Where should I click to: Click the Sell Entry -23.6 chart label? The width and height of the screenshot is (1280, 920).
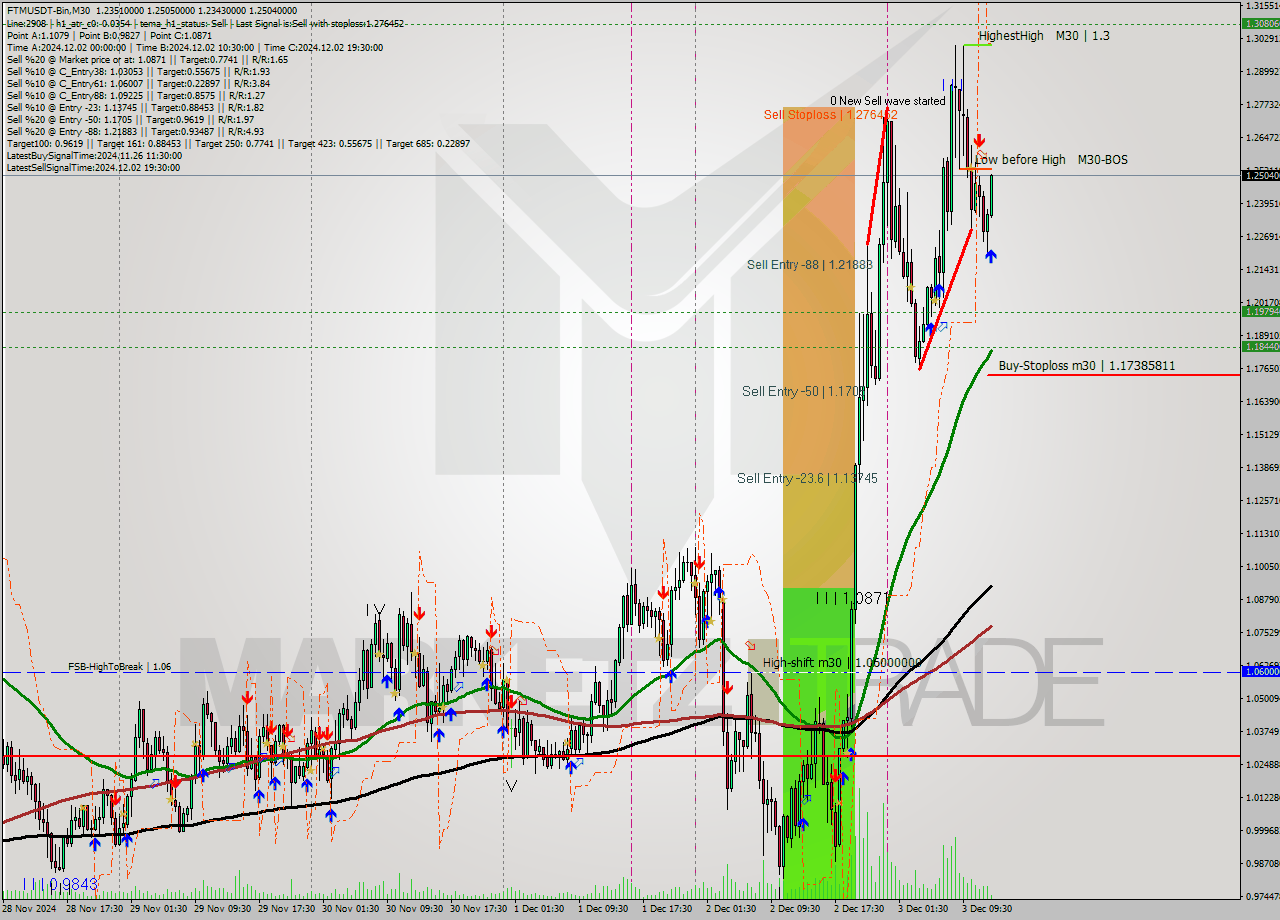(x=807, y=478)
